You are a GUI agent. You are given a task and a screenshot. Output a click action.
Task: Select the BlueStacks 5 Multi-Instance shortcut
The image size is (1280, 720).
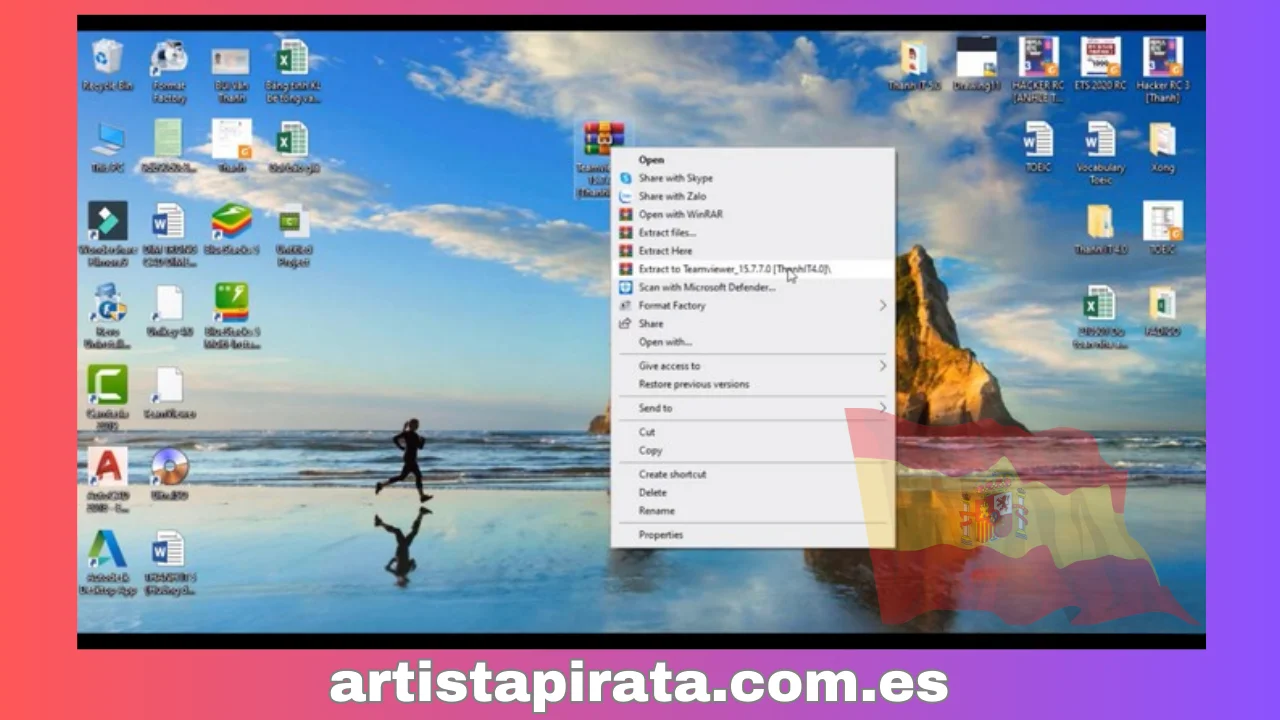click(x=231, y=315)
